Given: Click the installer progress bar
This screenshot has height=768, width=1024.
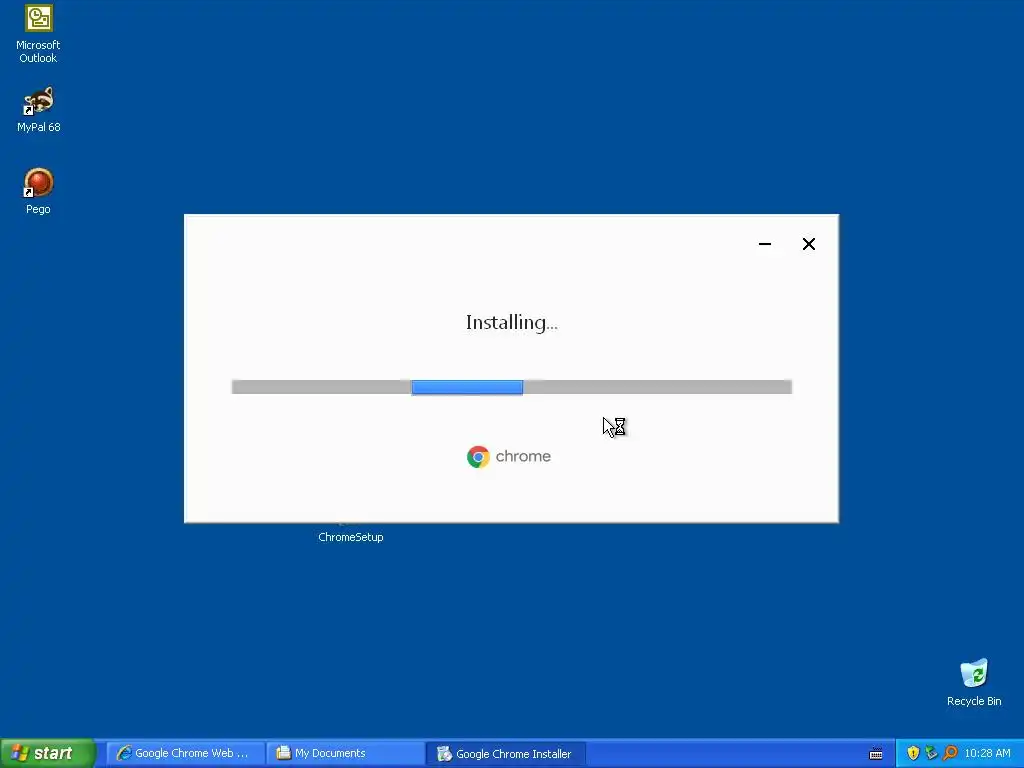Looking at the screenshot, I should 512,387.
